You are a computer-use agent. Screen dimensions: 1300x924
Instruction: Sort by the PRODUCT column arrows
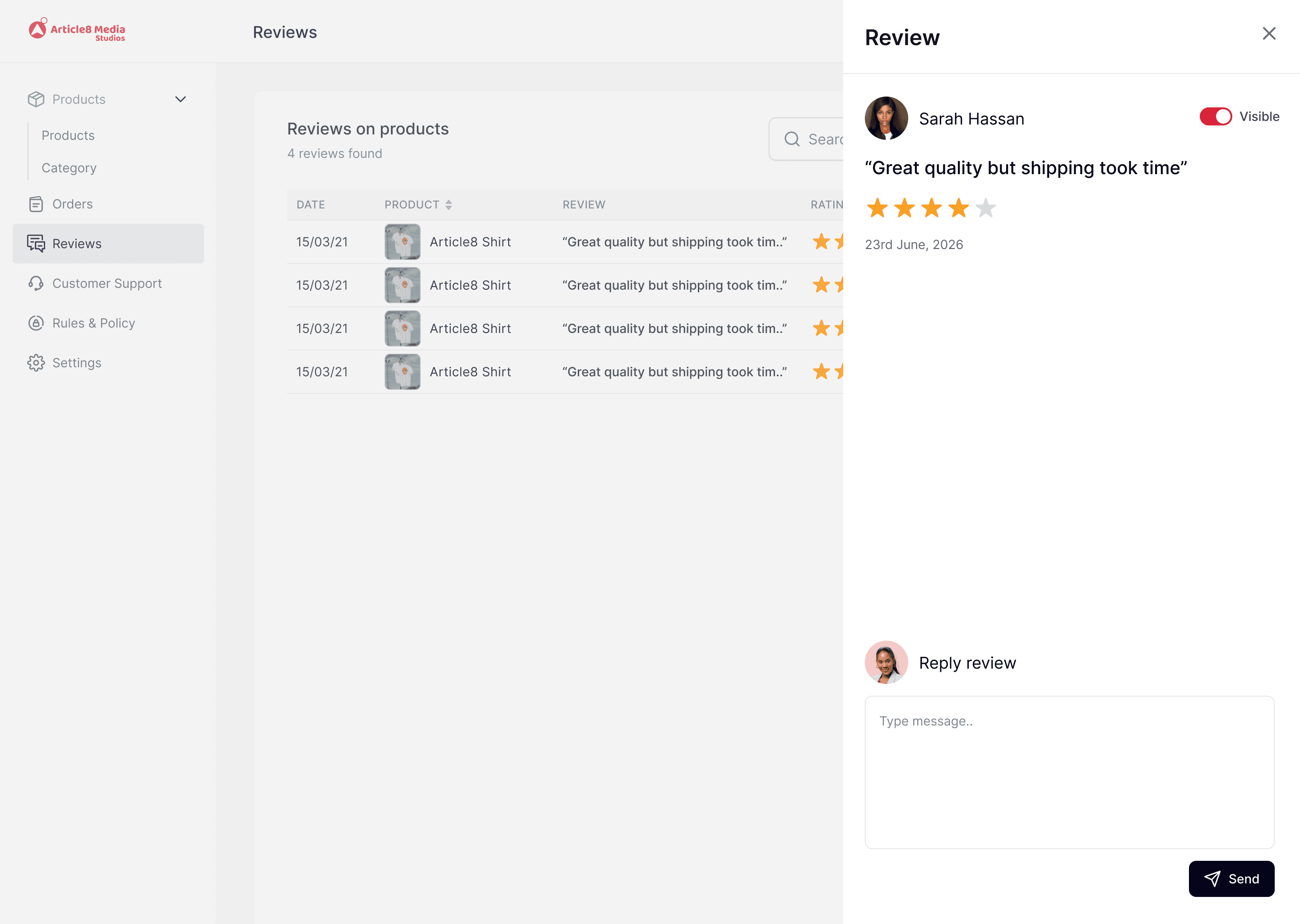[449, 205]
